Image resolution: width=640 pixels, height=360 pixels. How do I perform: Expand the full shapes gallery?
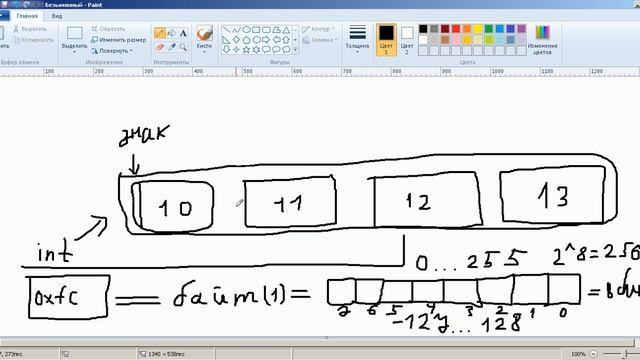coord(296,50)
